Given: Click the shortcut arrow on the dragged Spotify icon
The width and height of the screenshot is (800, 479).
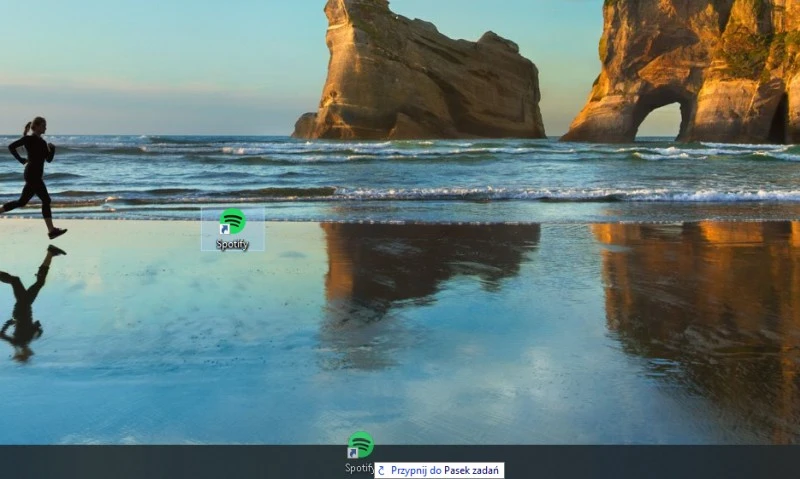Looking at the screenshot, I should [352, 453].
